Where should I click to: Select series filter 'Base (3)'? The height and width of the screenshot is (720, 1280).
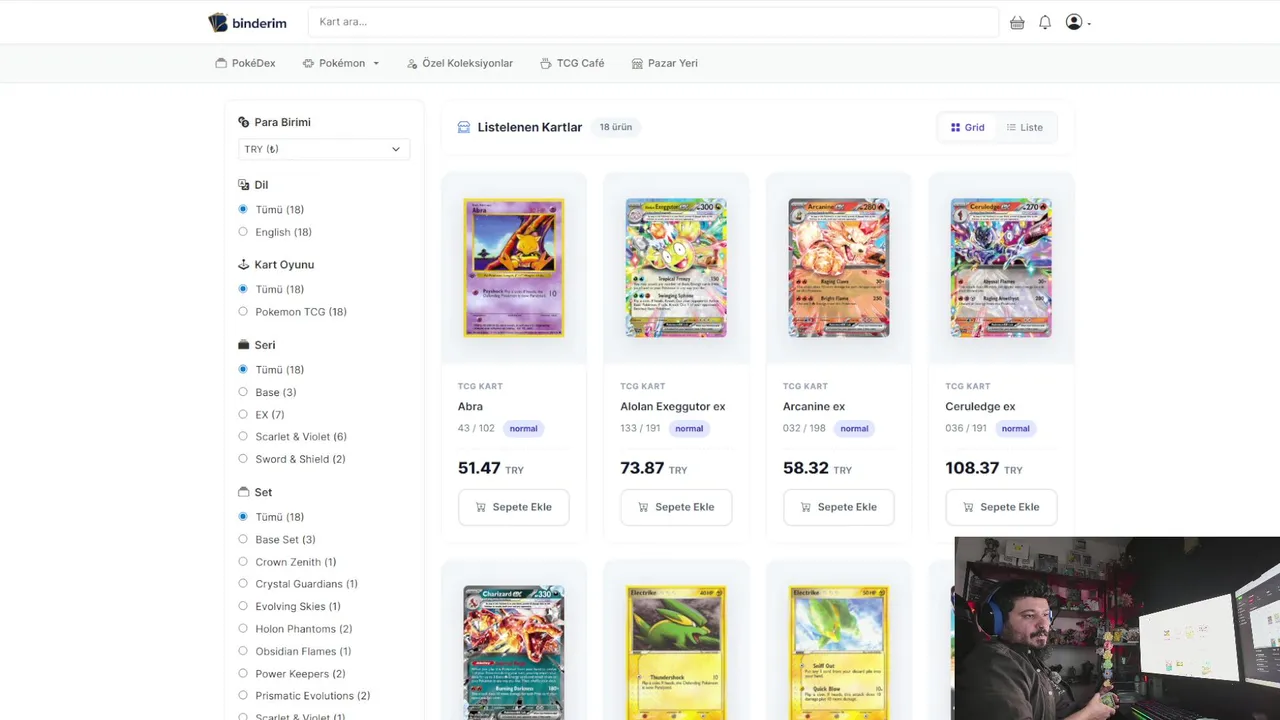(267, 392)
